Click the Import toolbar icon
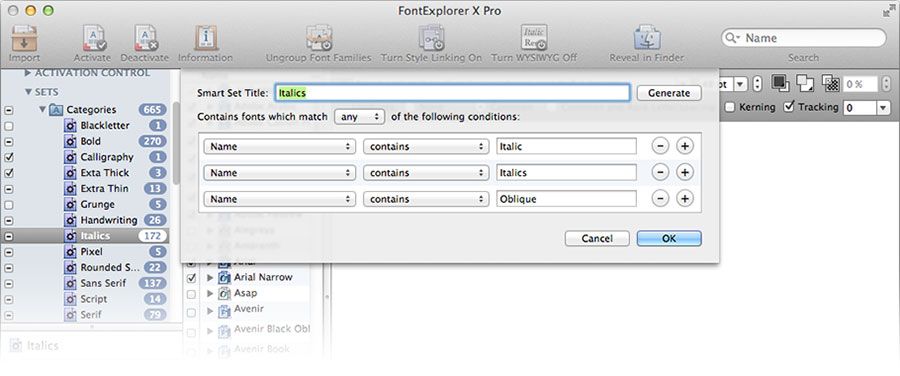Viewport: 900px width, 376px height. tap(24, 38)
